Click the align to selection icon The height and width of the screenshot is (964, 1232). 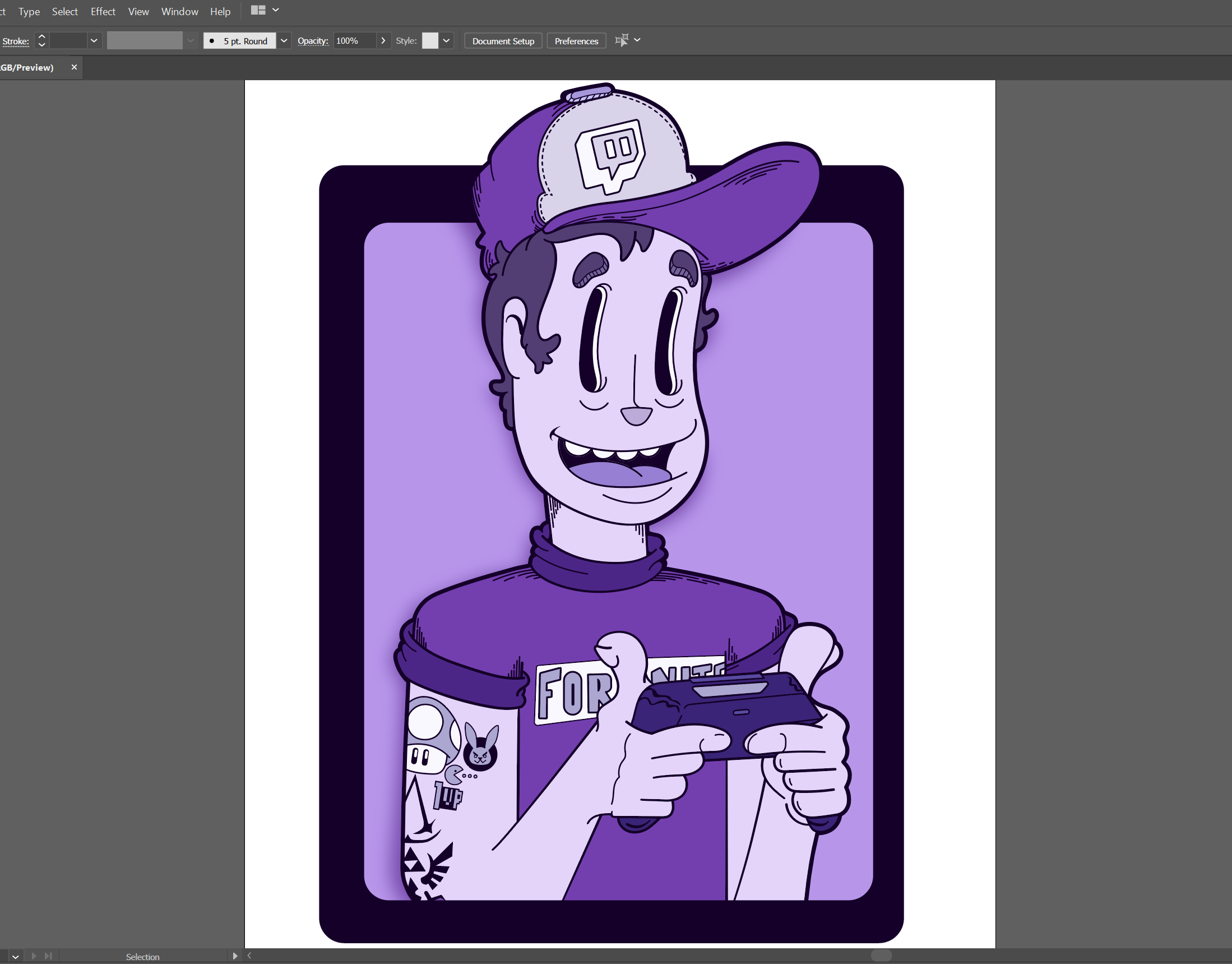tap(622, 40)
